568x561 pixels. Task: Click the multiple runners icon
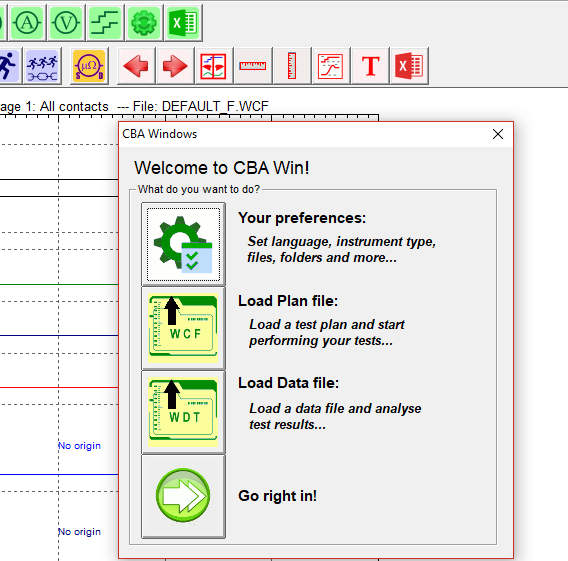[42, 66]
